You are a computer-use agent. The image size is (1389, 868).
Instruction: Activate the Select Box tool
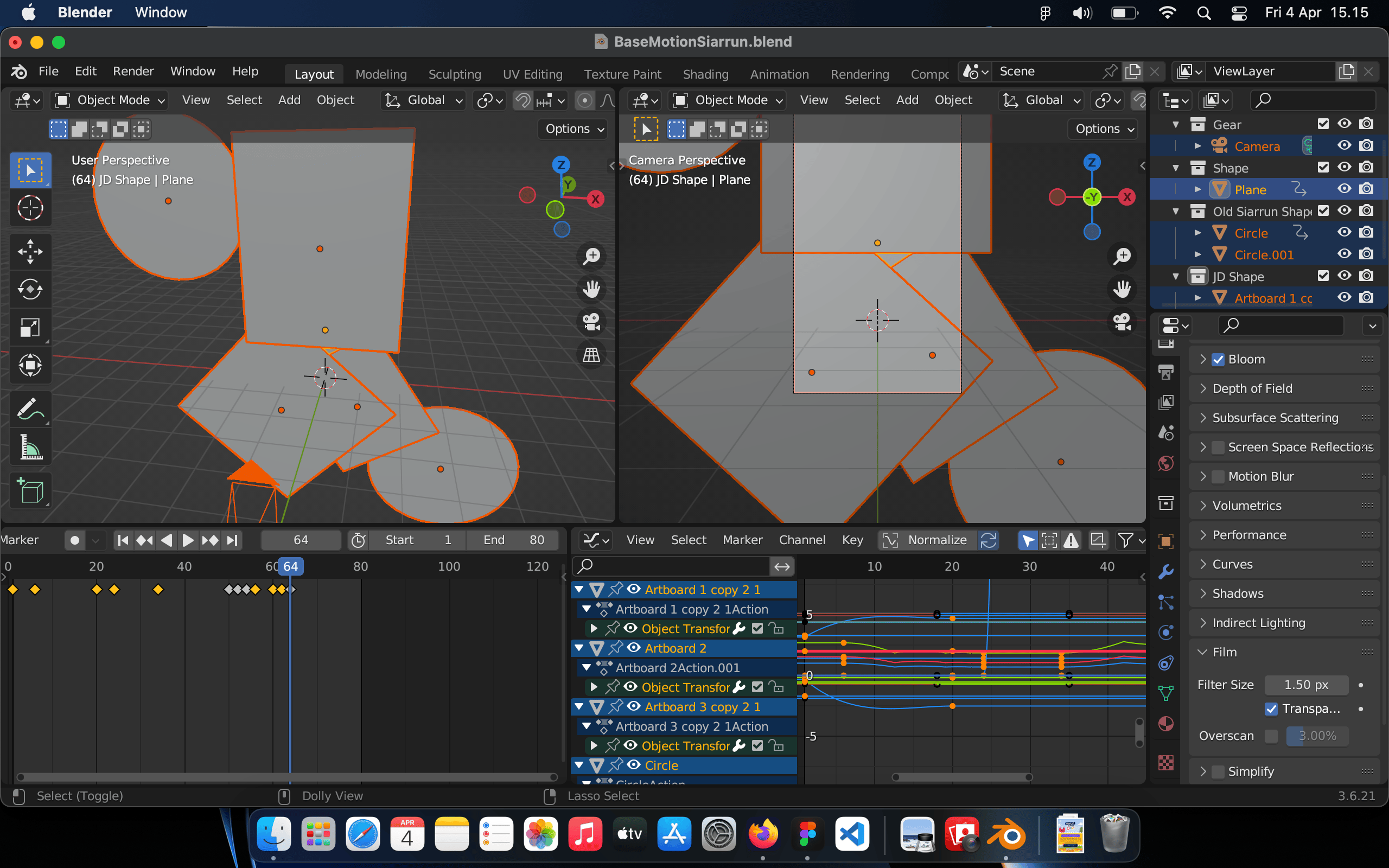[x=30, y=170]
